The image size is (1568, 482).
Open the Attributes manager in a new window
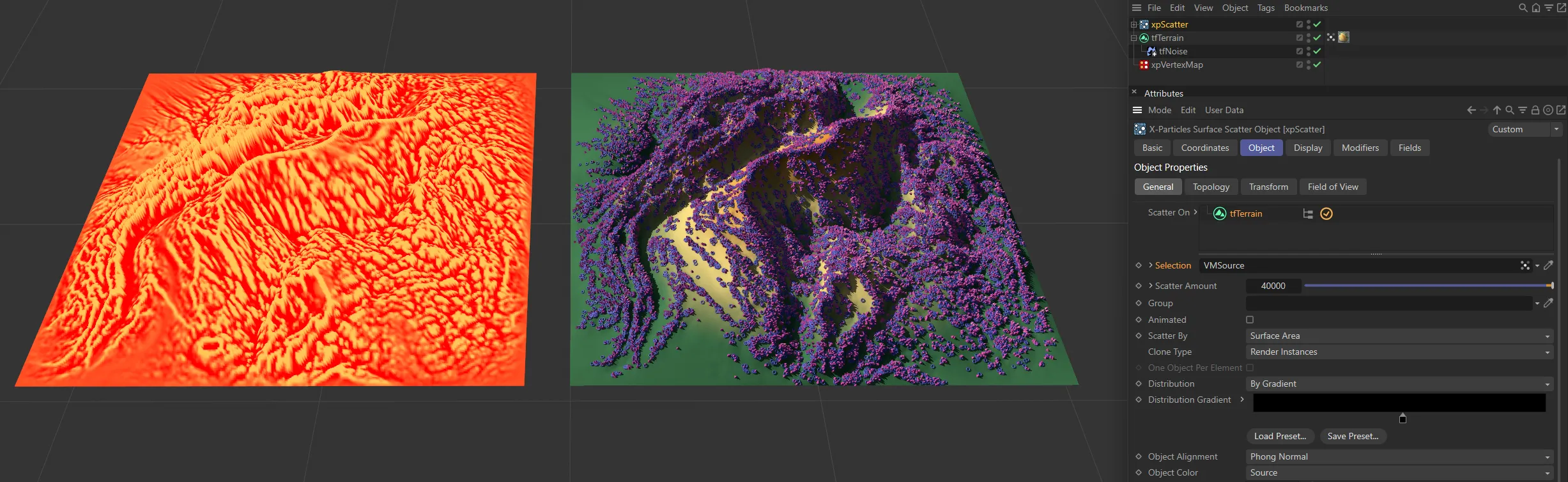[x=1561, y=110]
